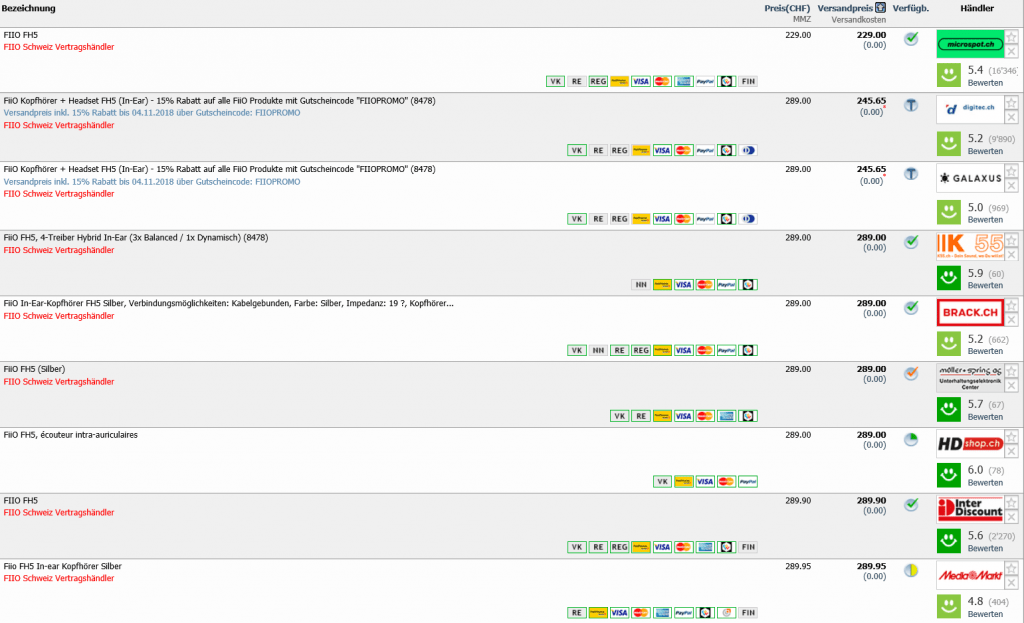Click the RE badge in the MediaMarkt row
1024x623 pixels.
point(577,613)
